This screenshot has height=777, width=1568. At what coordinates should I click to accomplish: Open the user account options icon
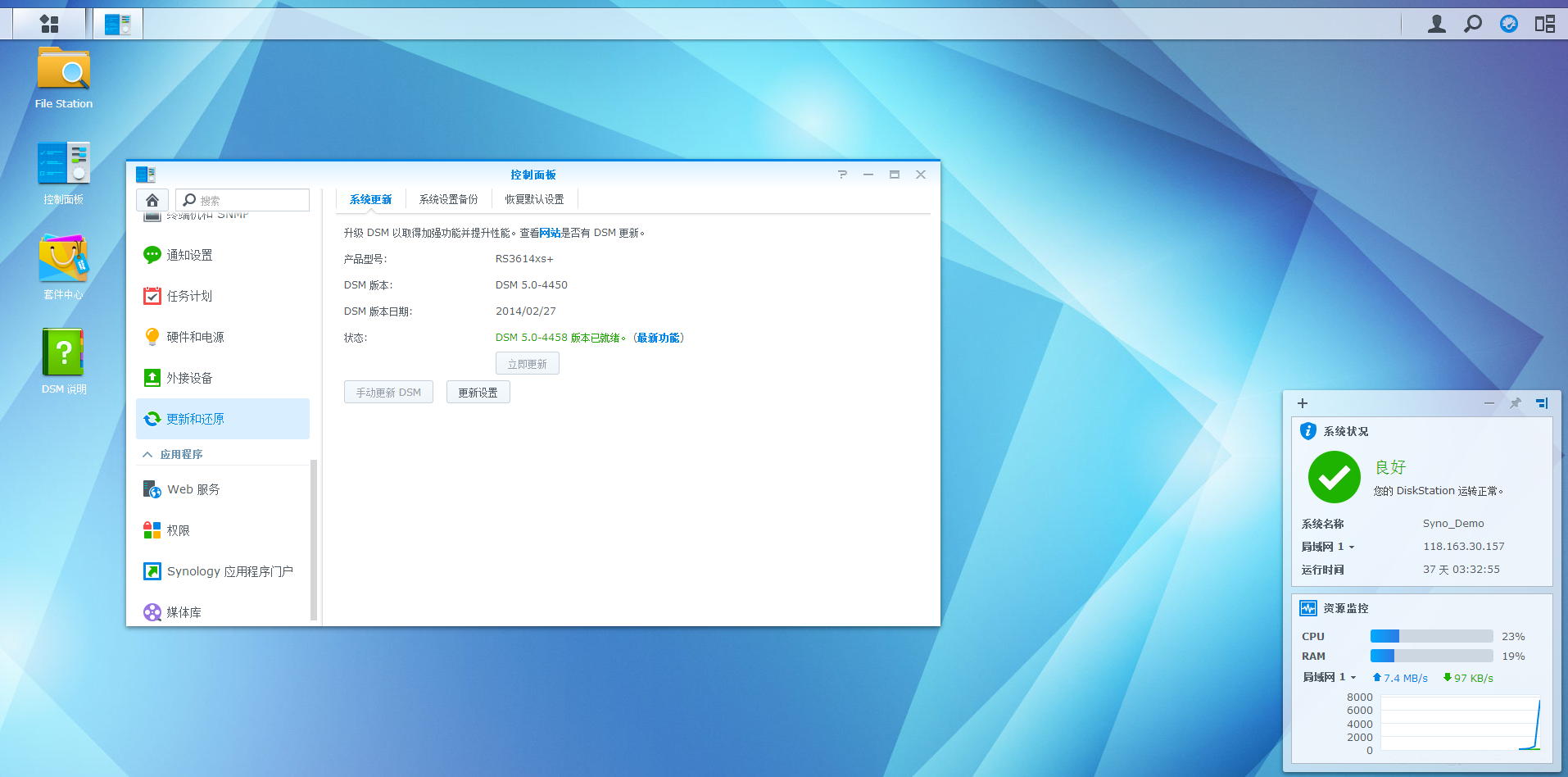click(1436, 24)
